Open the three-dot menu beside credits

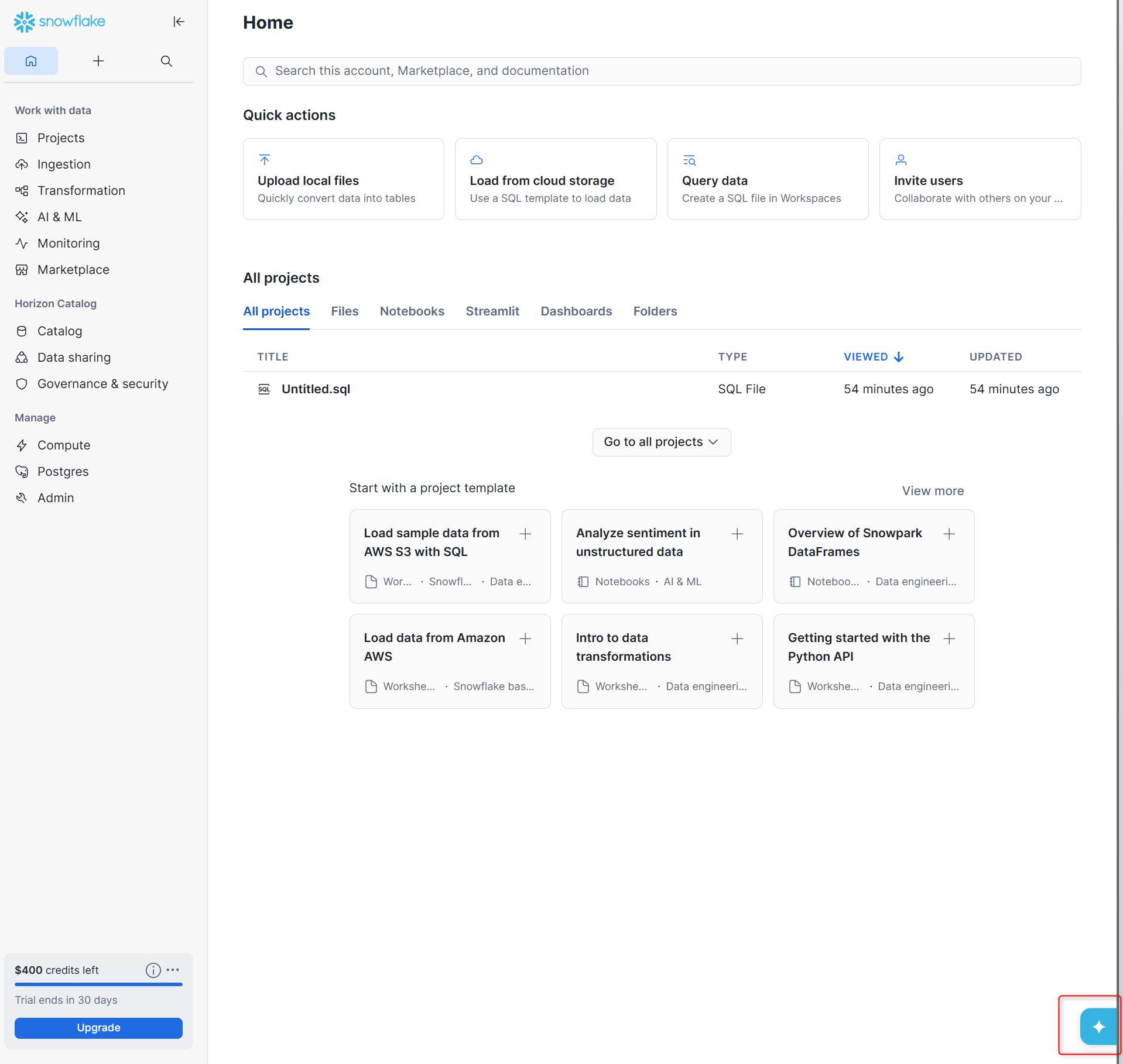tap(173, 970)
